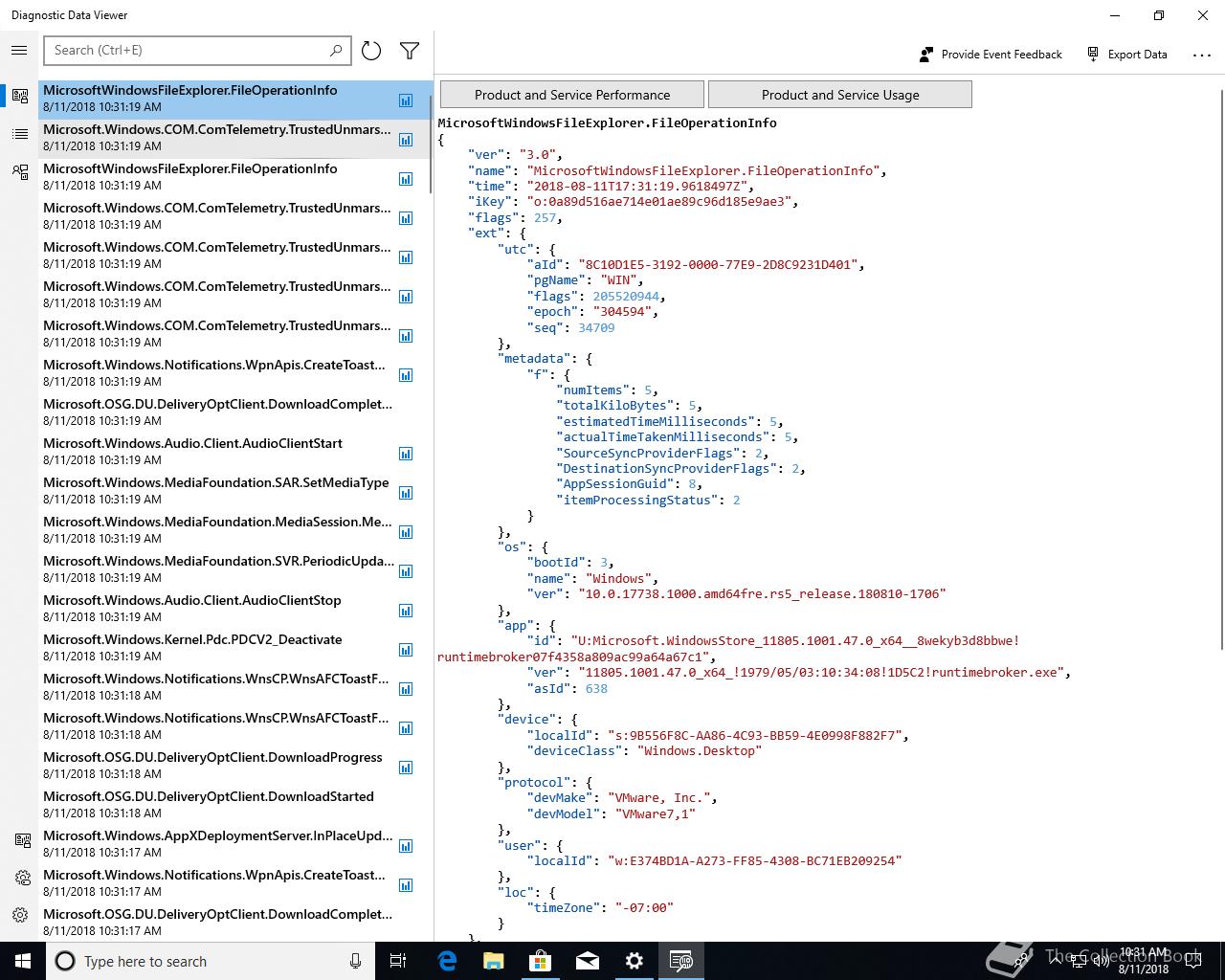Click the Cortana microphone icon

click(x=355, y=961)
